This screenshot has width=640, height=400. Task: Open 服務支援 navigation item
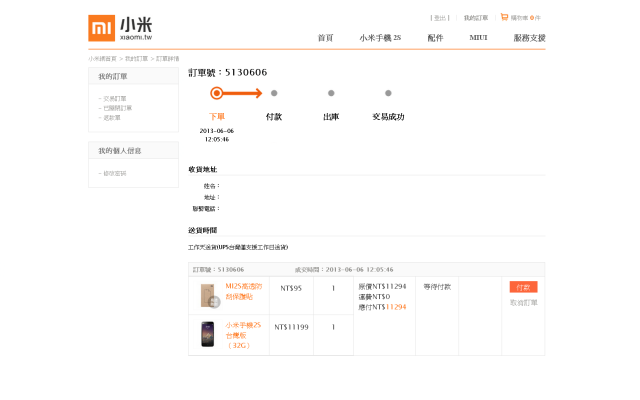click(529, 38)
